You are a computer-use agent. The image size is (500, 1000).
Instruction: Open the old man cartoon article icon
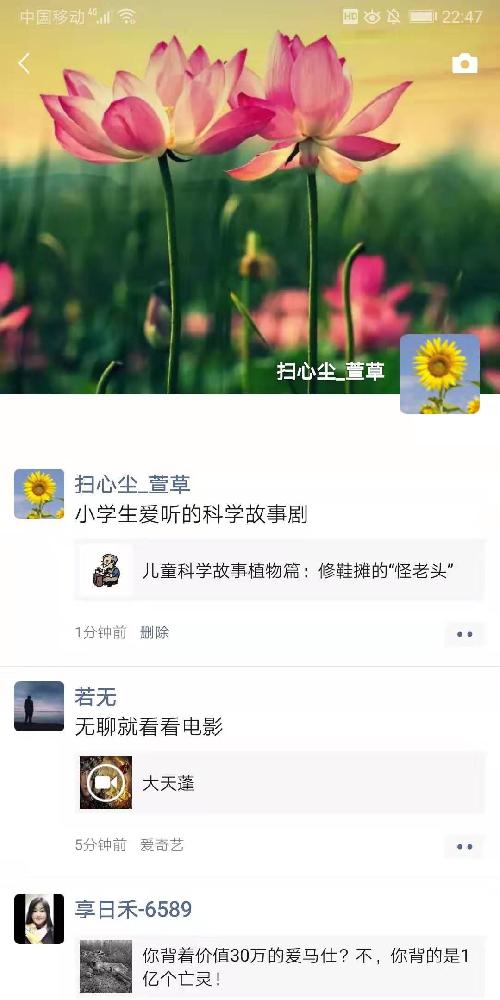tap(106, 570)
